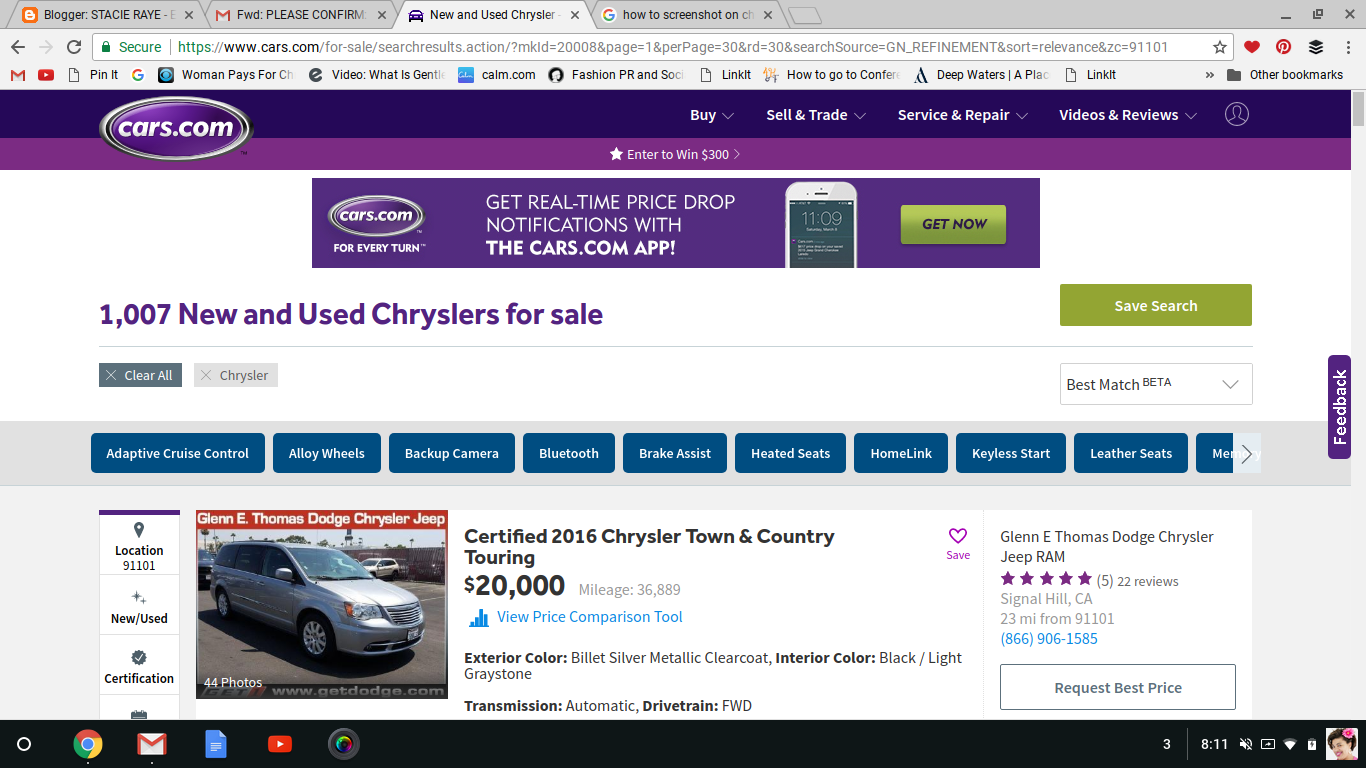Click the Buffer stack extension icon

[x=1316, y=47]
